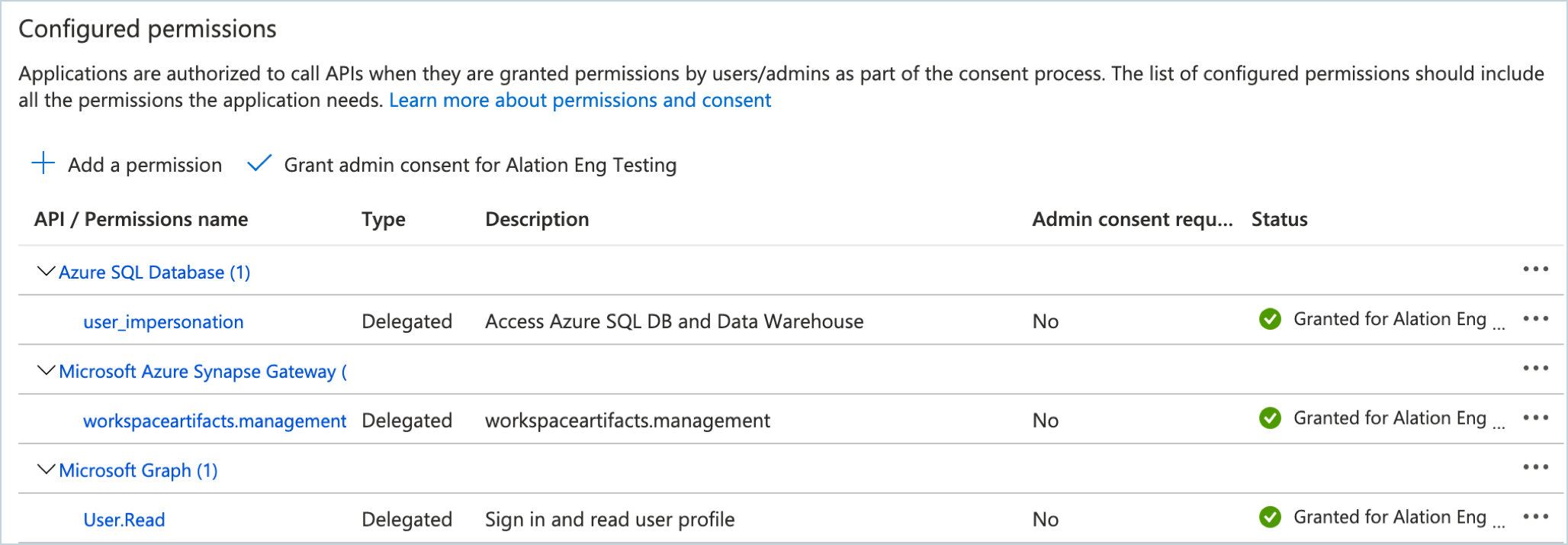The image size is (1568, 545).
Task: Click the Type column header
Action: (x=384, y=220)
